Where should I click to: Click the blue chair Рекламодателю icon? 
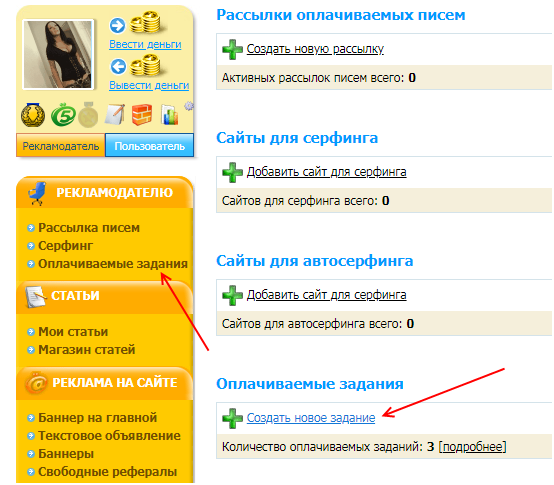pos(37,193)
